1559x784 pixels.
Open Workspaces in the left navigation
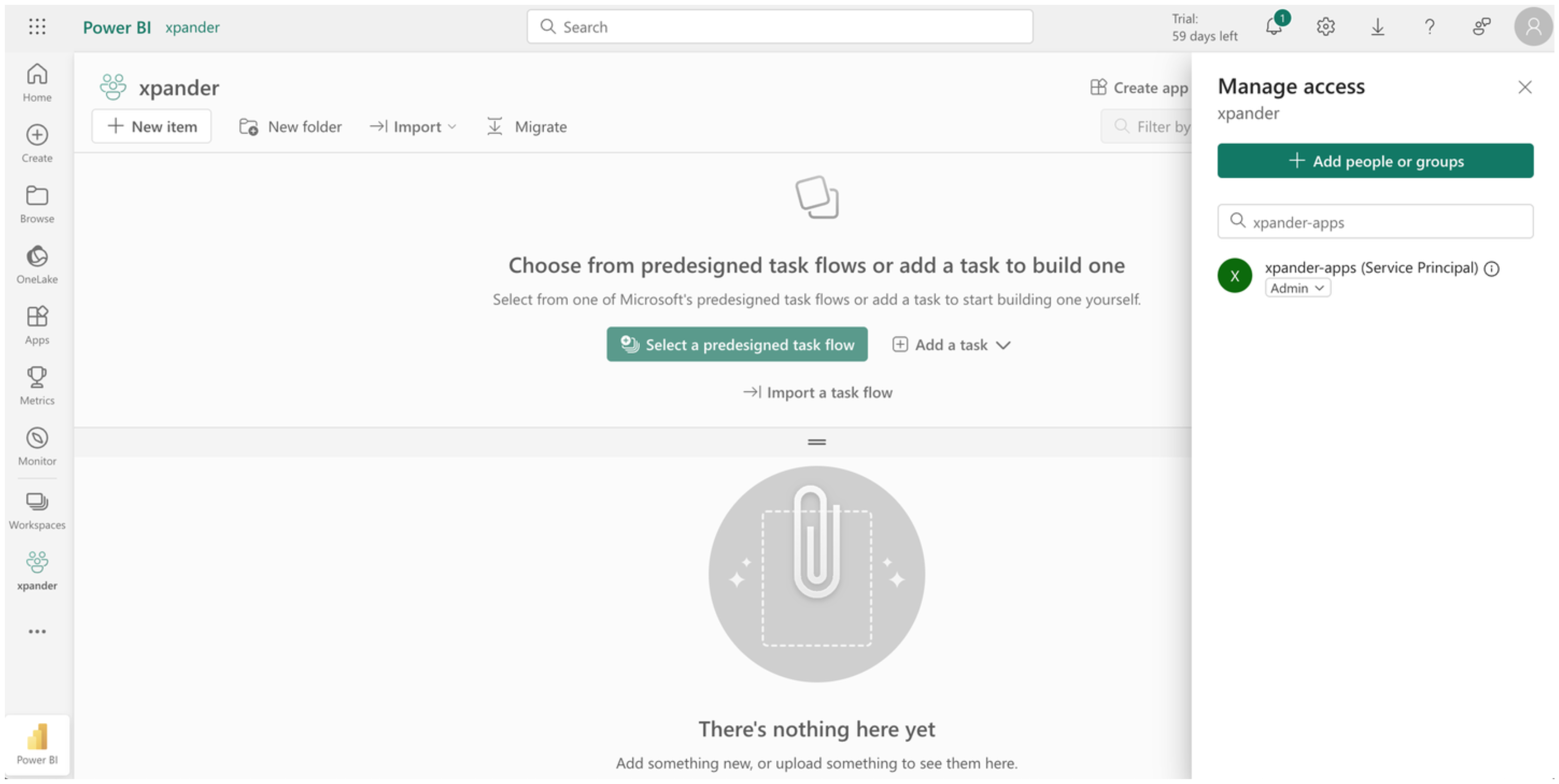pyautogui.click(x=37, y=511)
